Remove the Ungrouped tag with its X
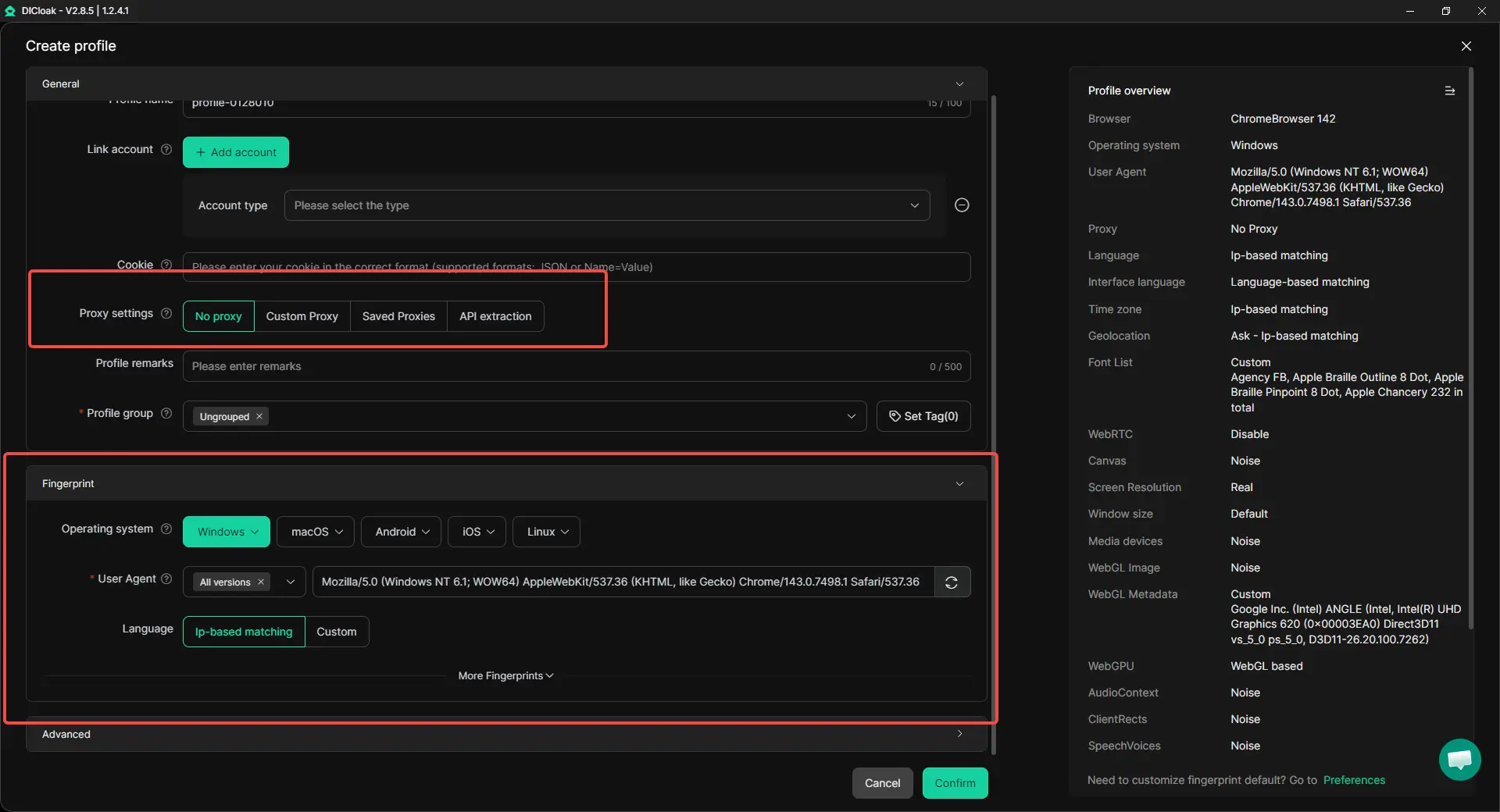 click(259, 417)
